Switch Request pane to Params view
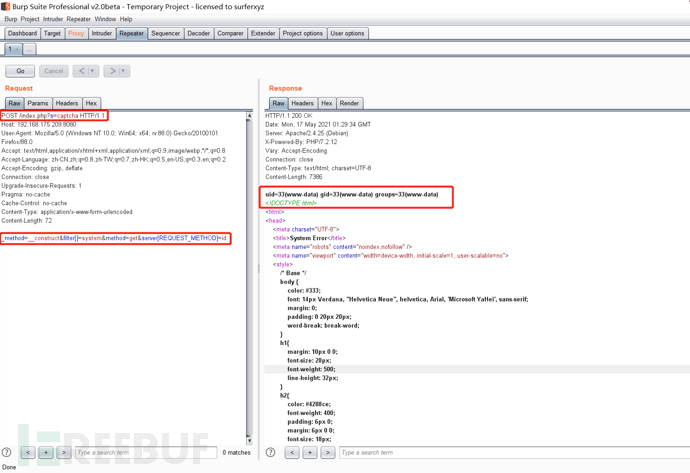This screenshot has height=473, width=690. [38, 103]
